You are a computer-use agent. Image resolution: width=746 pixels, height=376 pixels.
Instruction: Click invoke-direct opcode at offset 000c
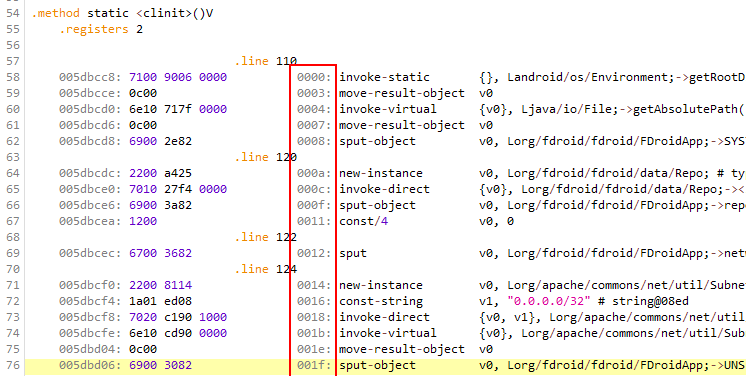point(384,189)
